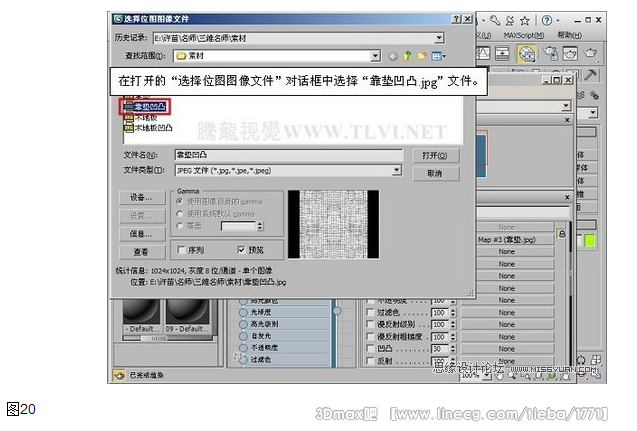The height and width of the screenshot is (431, 637).
Task: Open the MAXScript(M) menu
Action: [524, 35]
